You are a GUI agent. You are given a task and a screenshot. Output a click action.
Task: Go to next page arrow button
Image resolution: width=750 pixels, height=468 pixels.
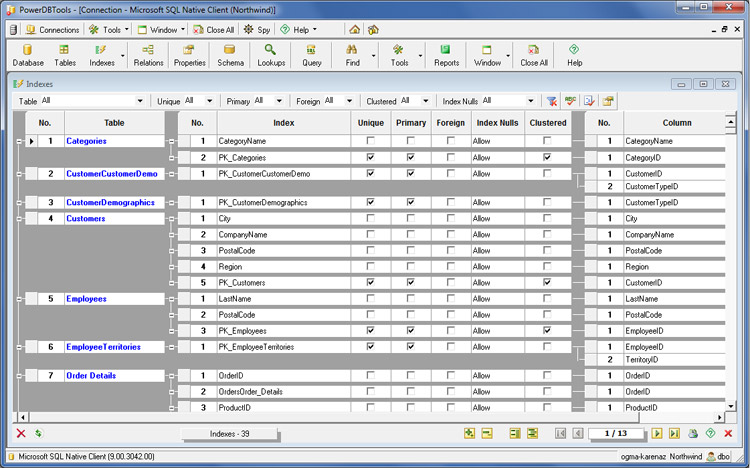point(657,433)
